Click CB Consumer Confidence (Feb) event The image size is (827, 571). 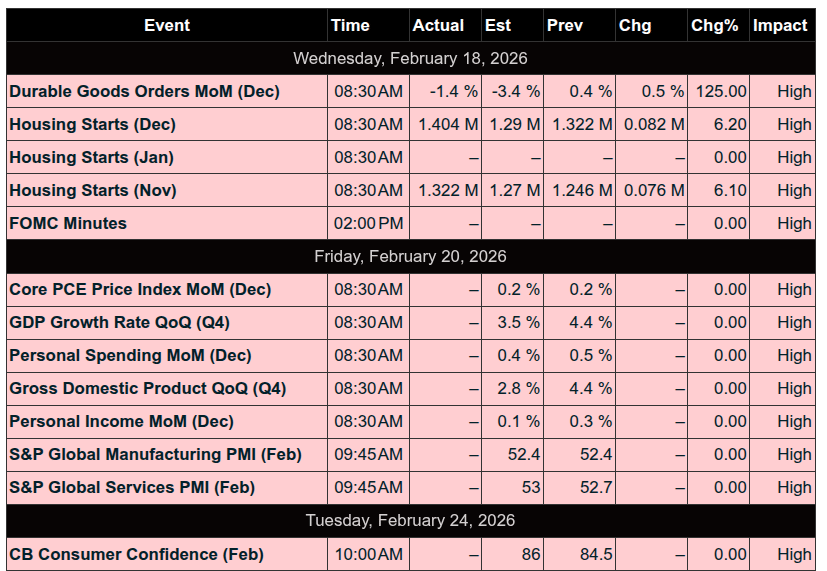136,553
